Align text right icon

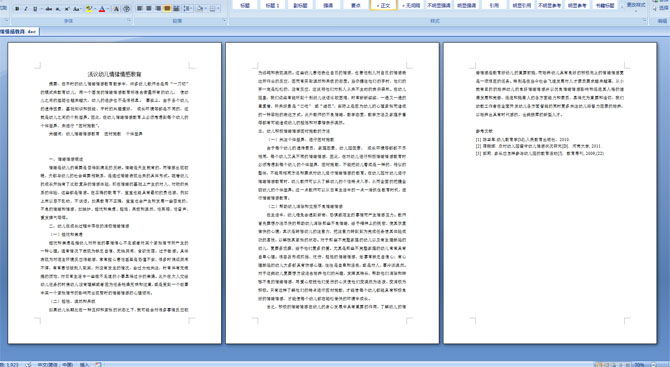pyautogui.click(x=158, y=8)
